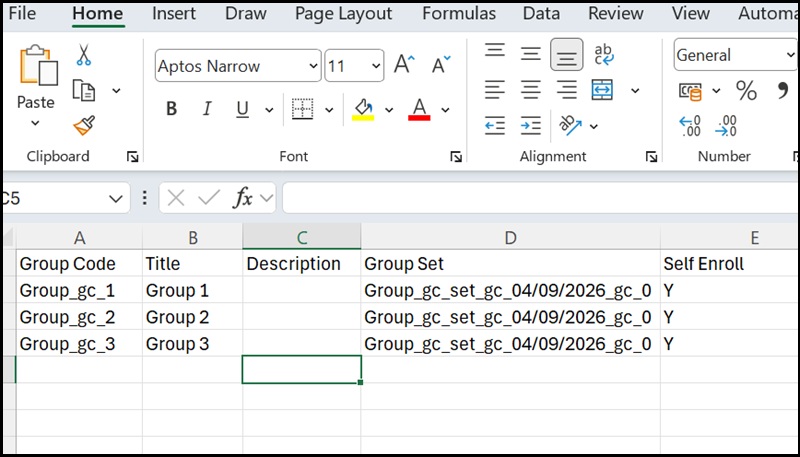Expand Accounting format dropdown arrow
Screen dimensions: 800x457
point(716,91)
